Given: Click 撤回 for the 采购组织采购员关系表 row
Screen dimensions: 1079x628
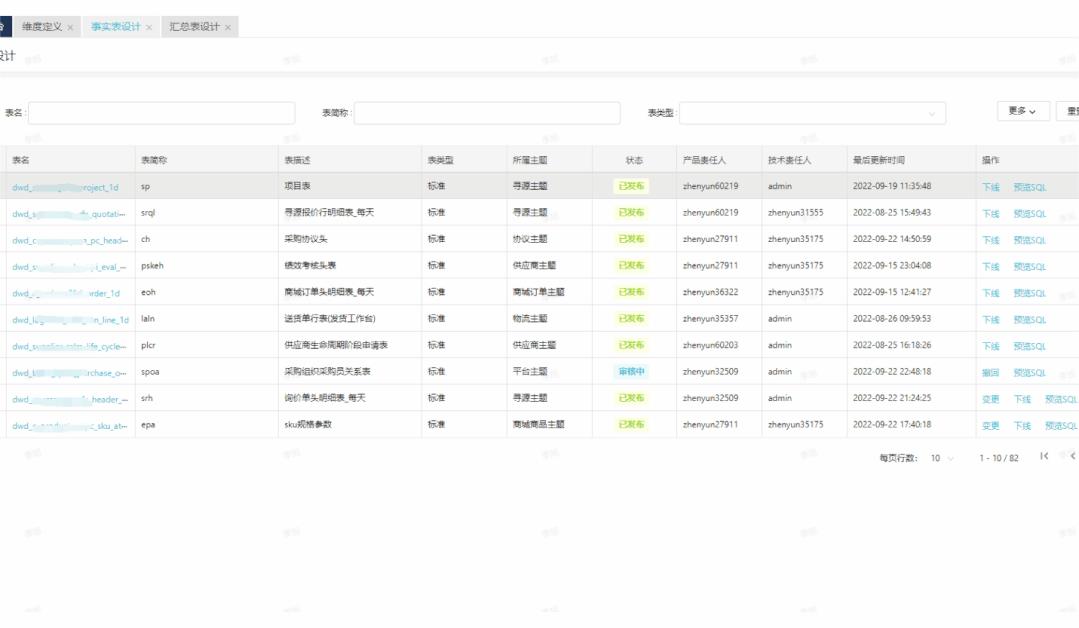Looking at the screenshot, I should (990, 372).
